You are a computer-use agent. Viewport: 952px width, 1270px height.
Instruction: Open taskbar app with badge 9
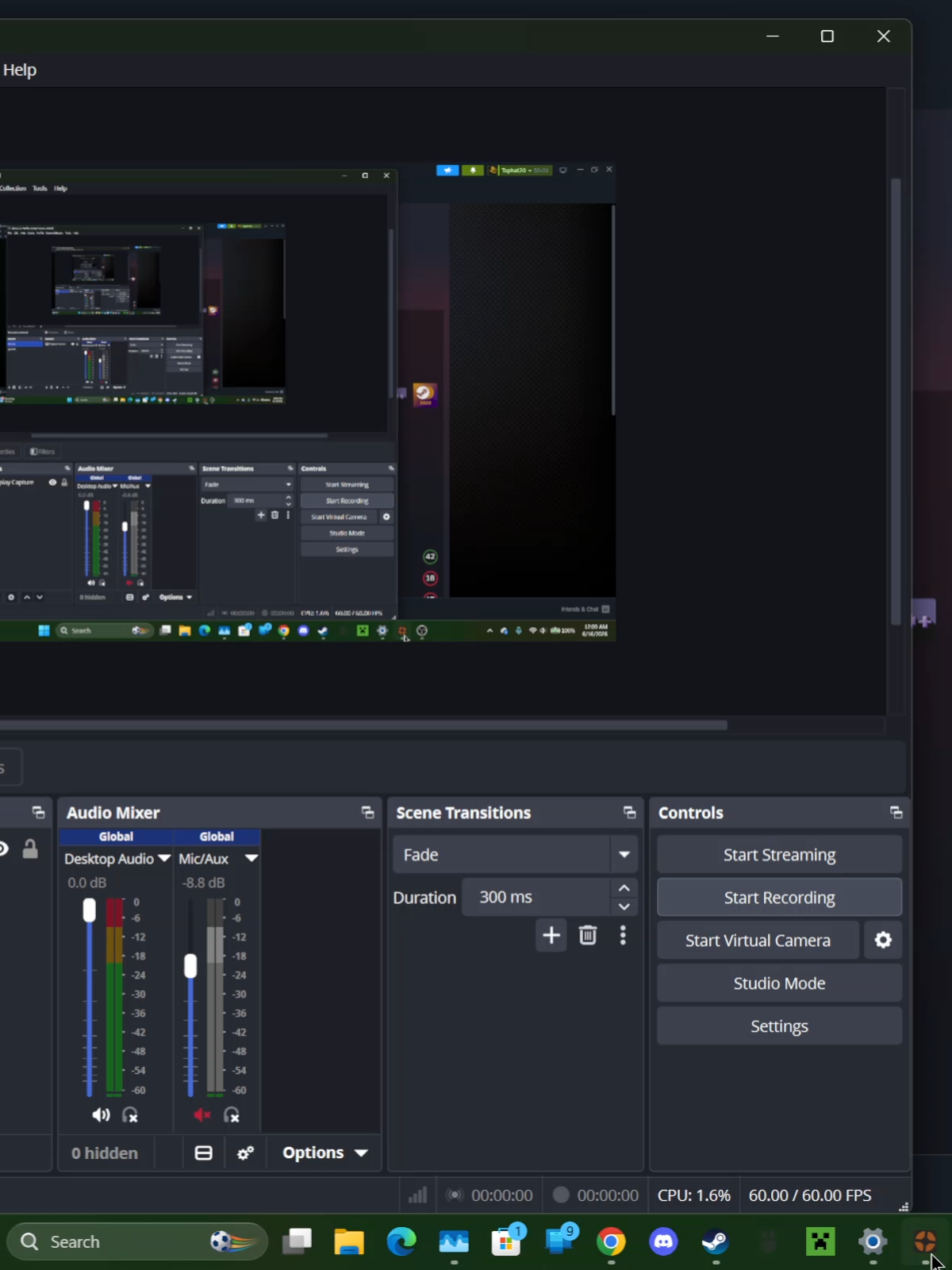click(x=562, y=1241)
